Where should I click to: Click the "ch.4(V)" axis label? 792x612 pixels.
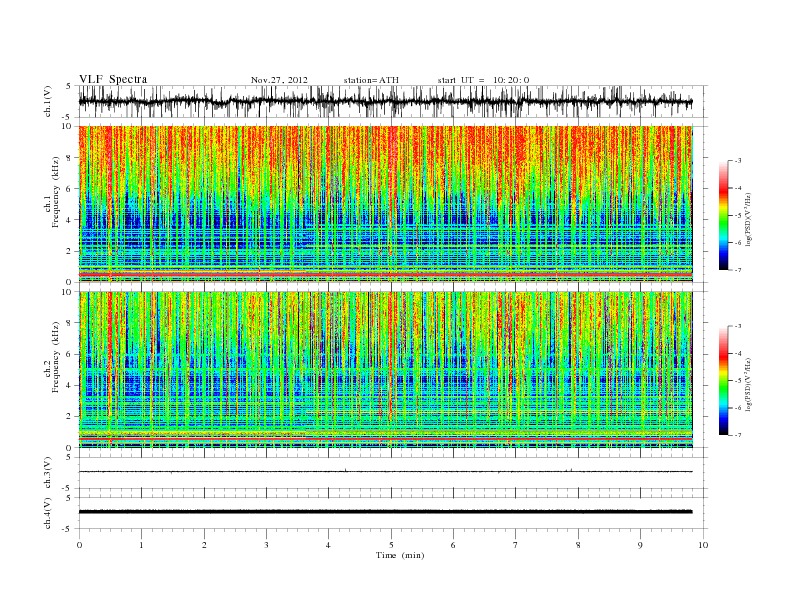pos(48,513)
